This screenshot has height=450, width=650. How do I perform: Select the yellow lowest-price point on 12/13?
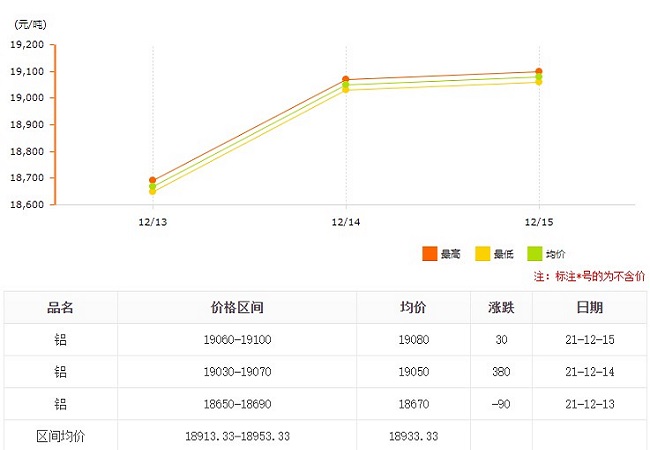(x=152, y=191)
